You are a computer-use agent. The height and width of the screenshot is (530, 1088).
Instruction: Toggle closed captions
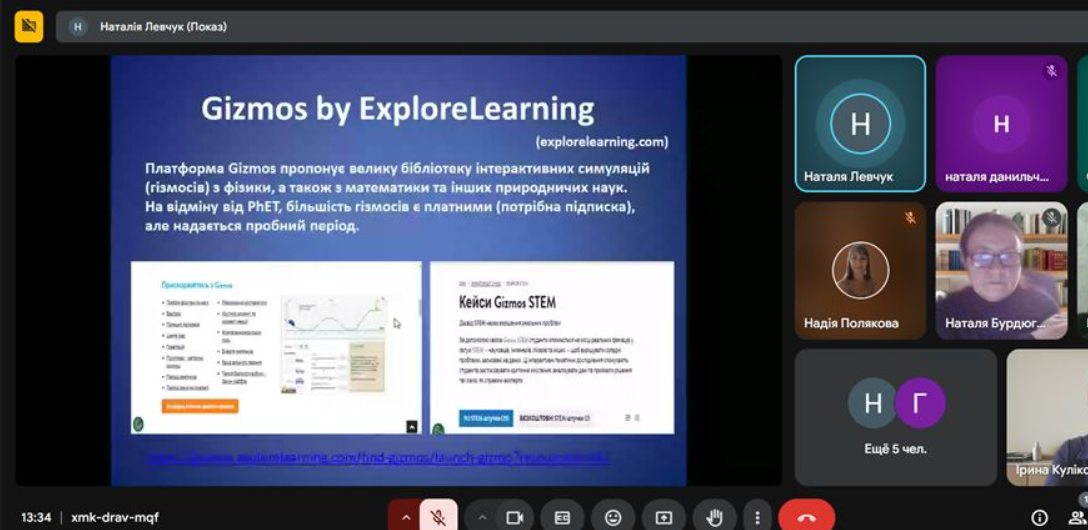[x=562, y=518]
